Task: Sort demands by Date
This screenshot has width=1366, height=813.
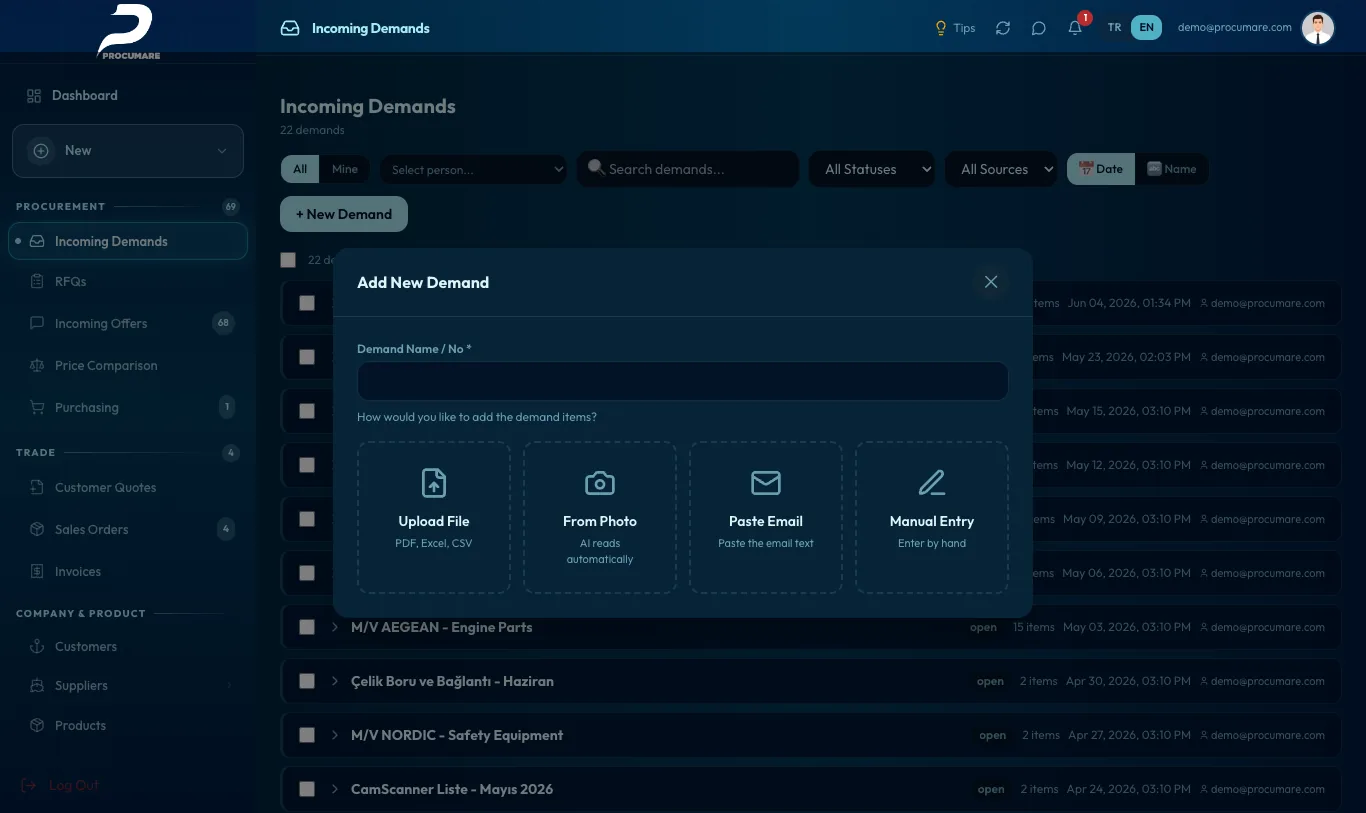Action: (x=1100, y=169)
